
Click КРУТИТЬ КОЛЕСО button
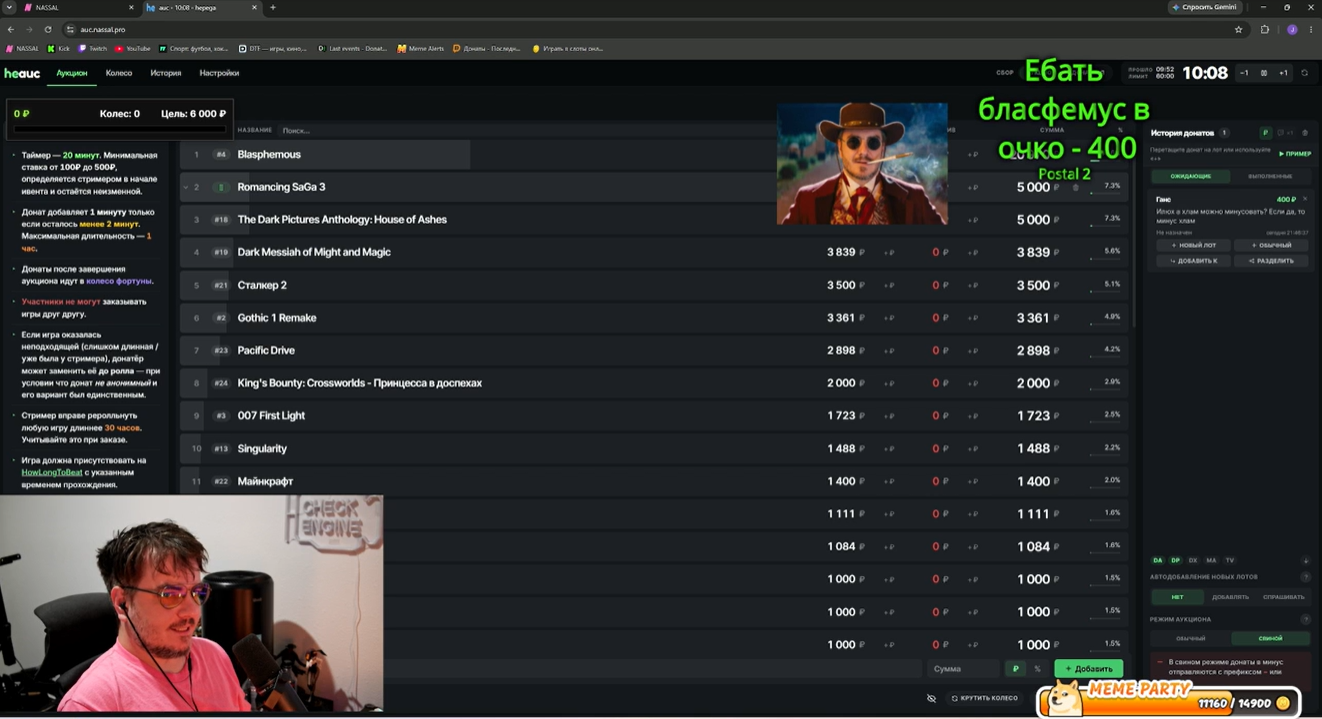click(x=985, y=698)
